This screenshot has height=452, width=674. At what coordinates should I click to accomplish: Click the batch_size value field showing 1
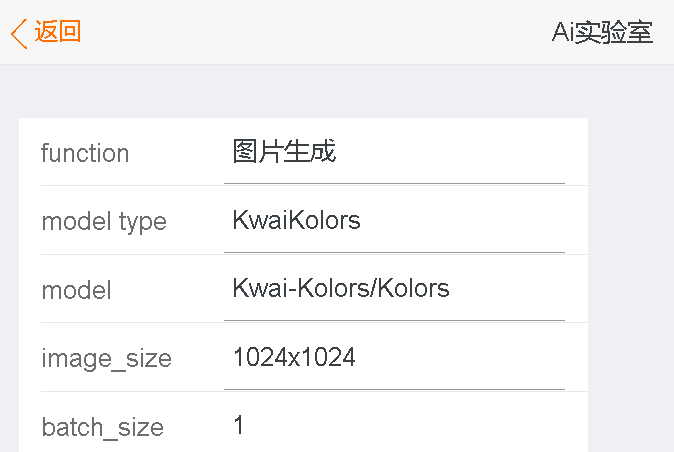394,426
